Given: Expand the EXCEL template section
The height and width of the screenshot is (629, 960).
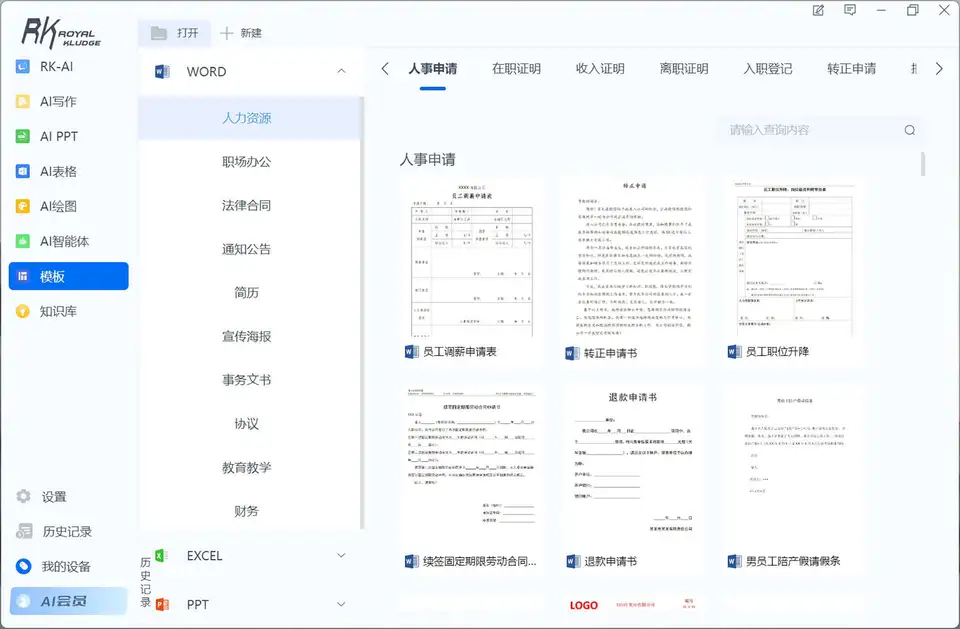Looking at the screenshot, I should (x=342, y=556).
